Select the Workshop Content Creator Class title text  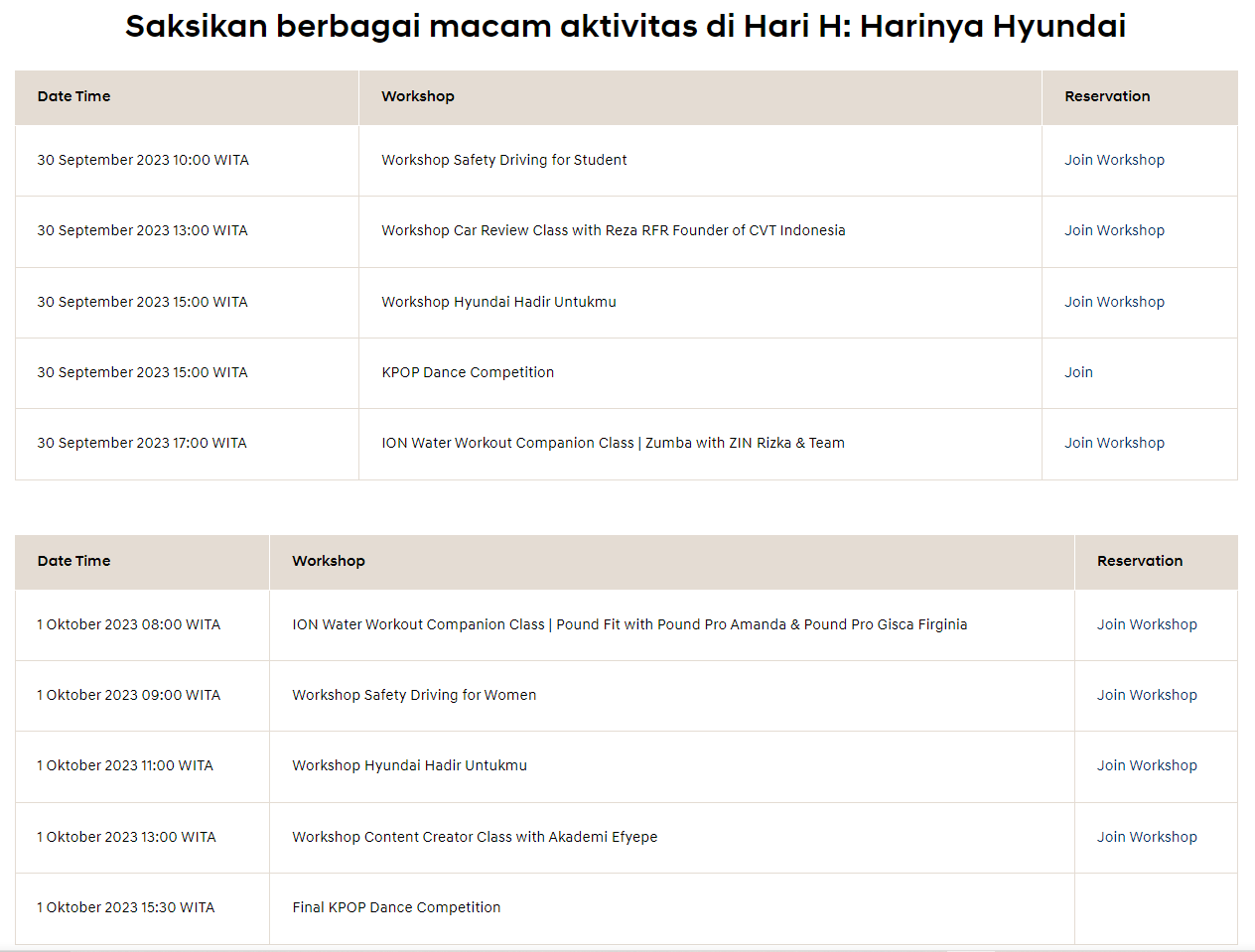point(474,837)
